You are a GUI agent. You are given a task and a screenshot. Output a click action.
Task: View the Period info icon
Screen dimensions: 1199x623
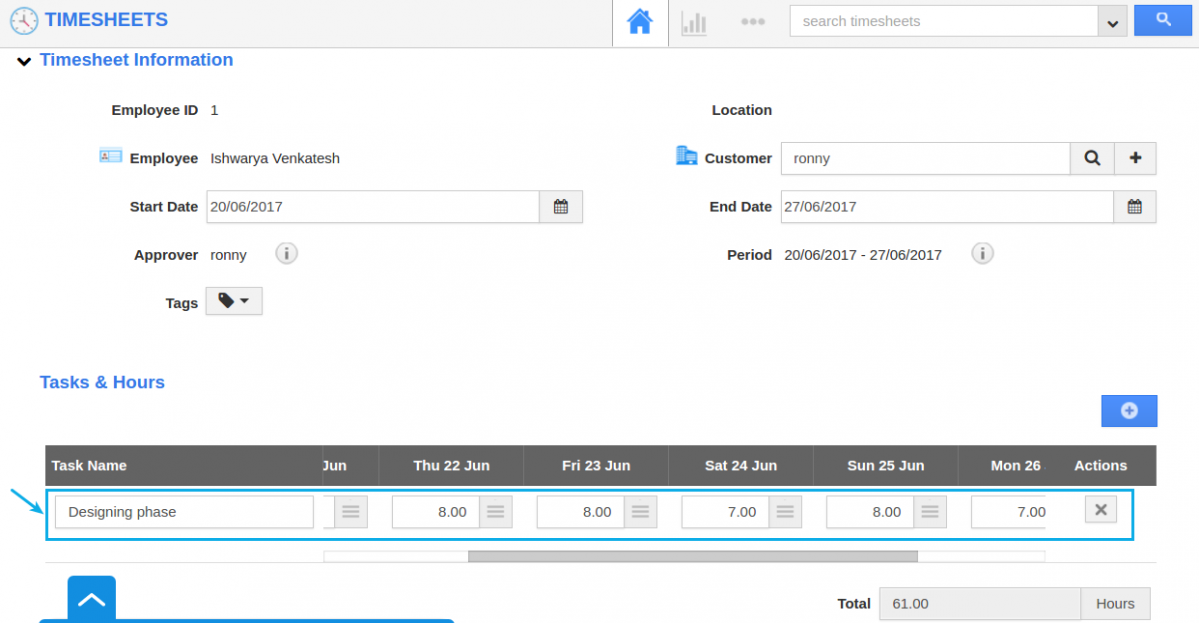(x=982, y=253)
